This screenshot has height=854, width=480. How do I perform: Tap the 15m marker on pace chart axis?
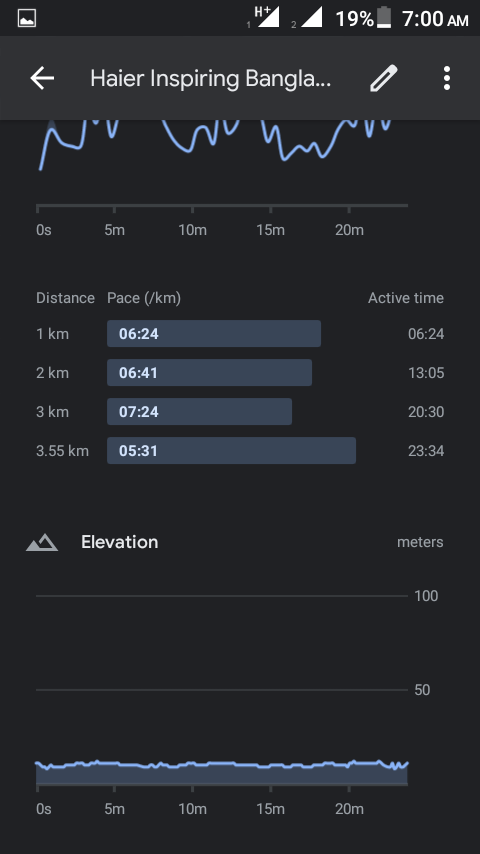coord(271,230)
